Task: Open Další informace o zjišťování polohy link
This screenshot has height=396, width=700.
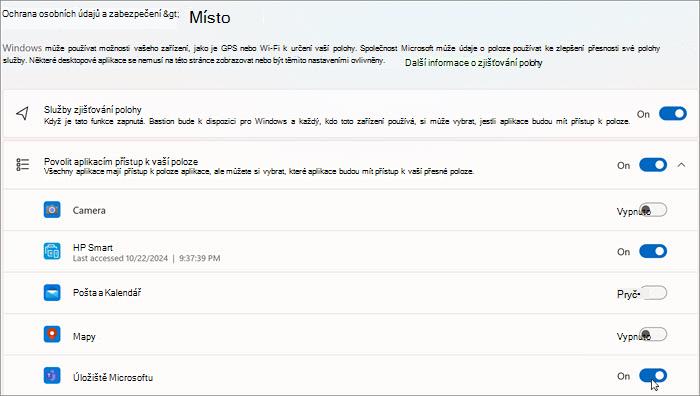Action: click(x=473, y=63)
